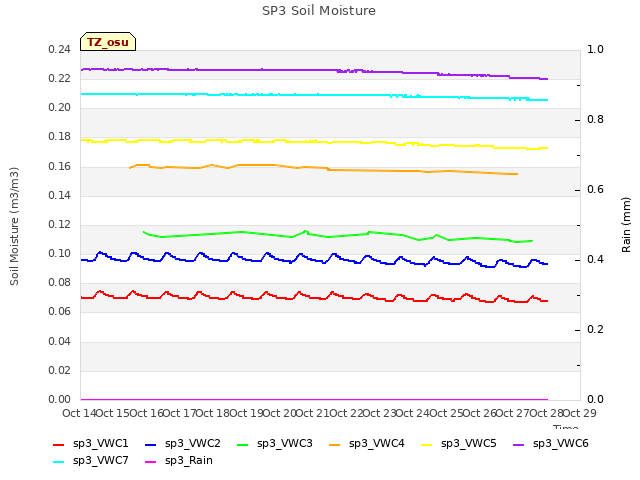Click the SP3 Soil Moisture chart title
This screenshot has height=480, width=640.
pyautogui.click(x=319, y=11)
